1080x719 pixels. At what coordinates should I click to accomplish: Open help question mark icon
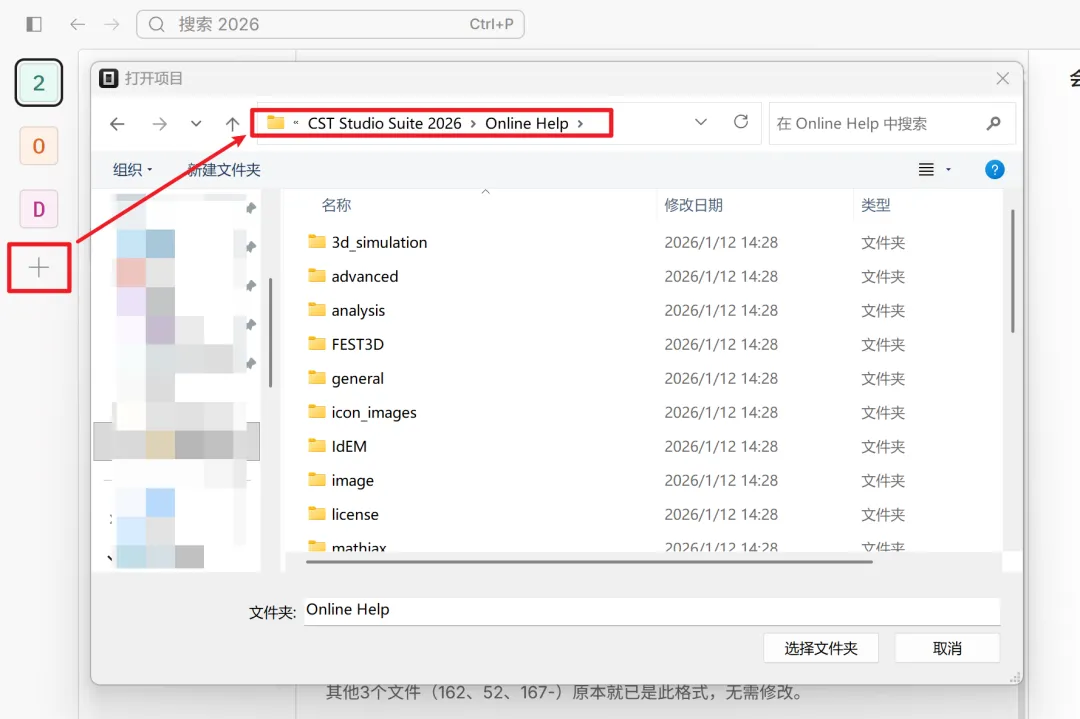[x=994, y=169]
